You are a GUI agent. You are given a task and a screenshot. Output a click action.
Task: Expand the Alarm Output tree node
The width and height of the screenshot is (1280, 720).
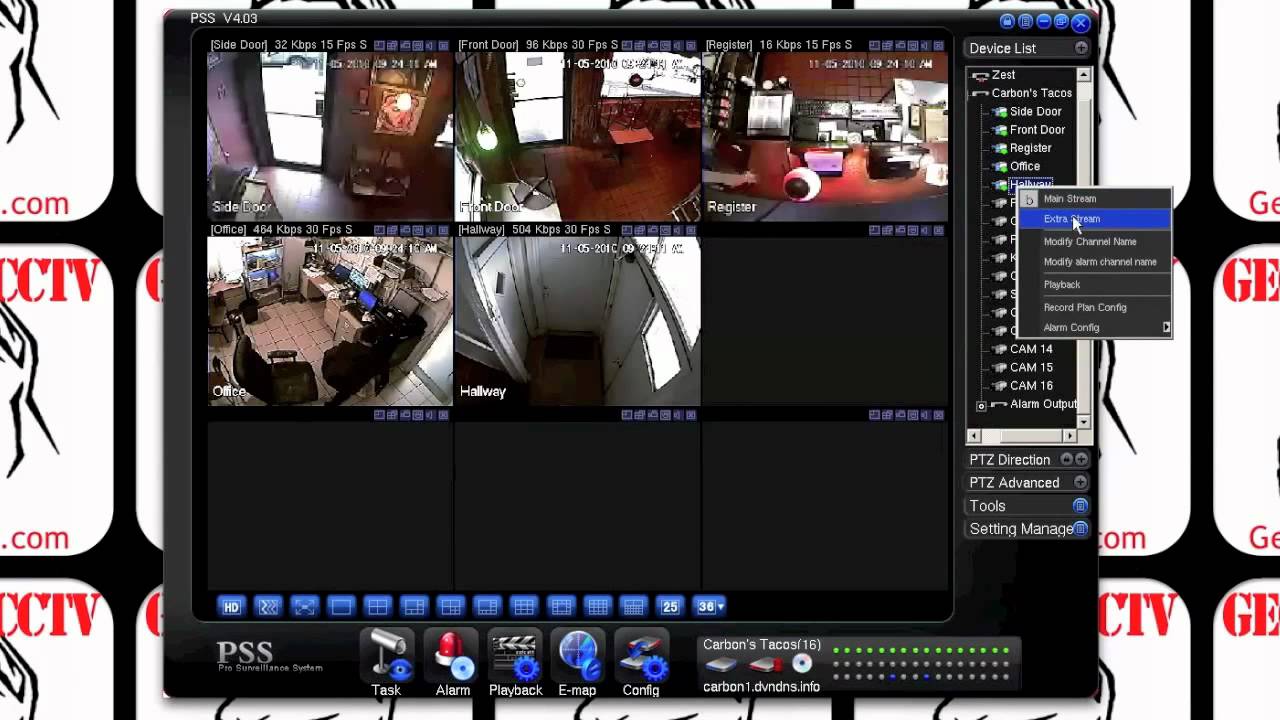click(981, 405)
